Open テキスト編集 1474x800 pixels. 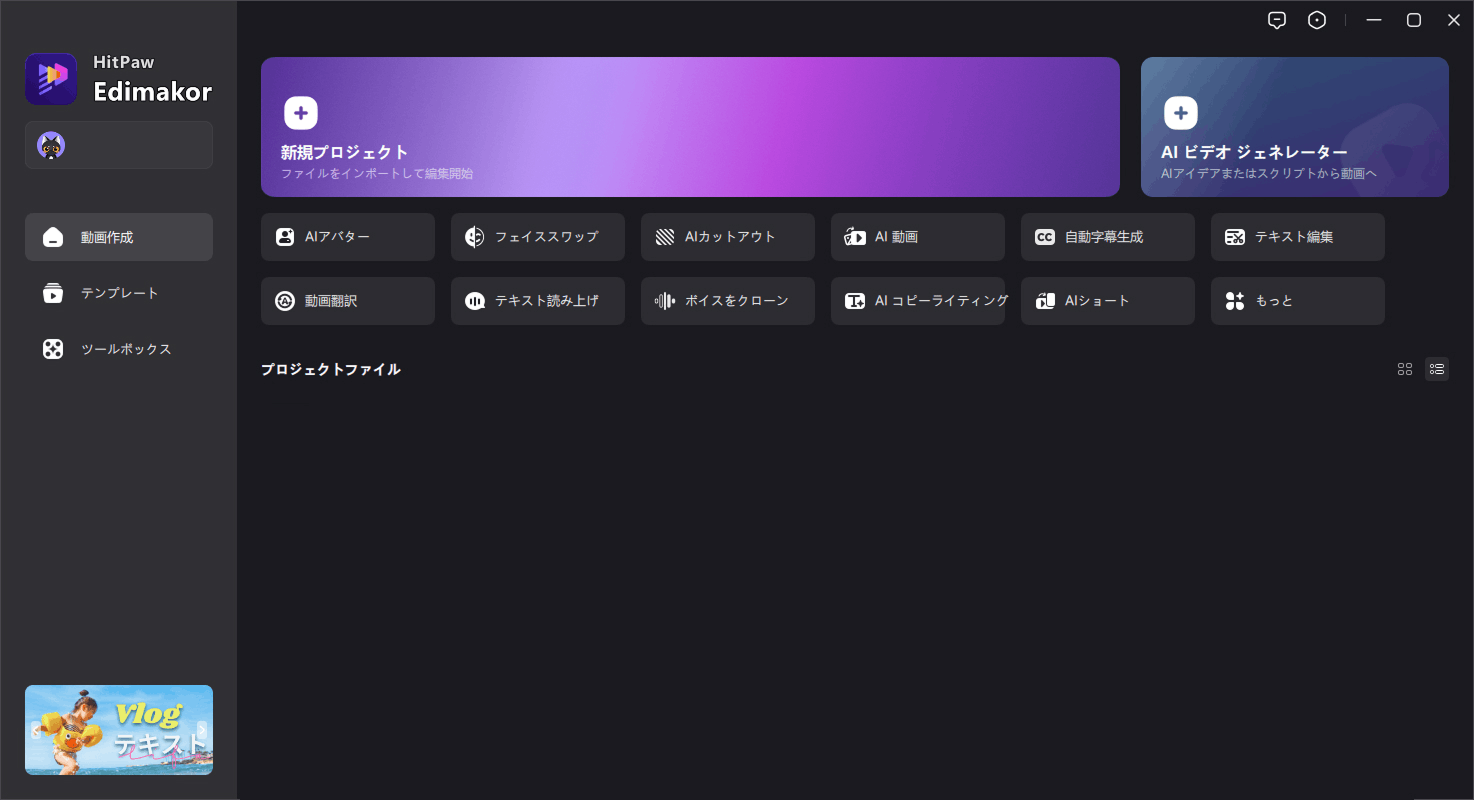point(1298,237)
